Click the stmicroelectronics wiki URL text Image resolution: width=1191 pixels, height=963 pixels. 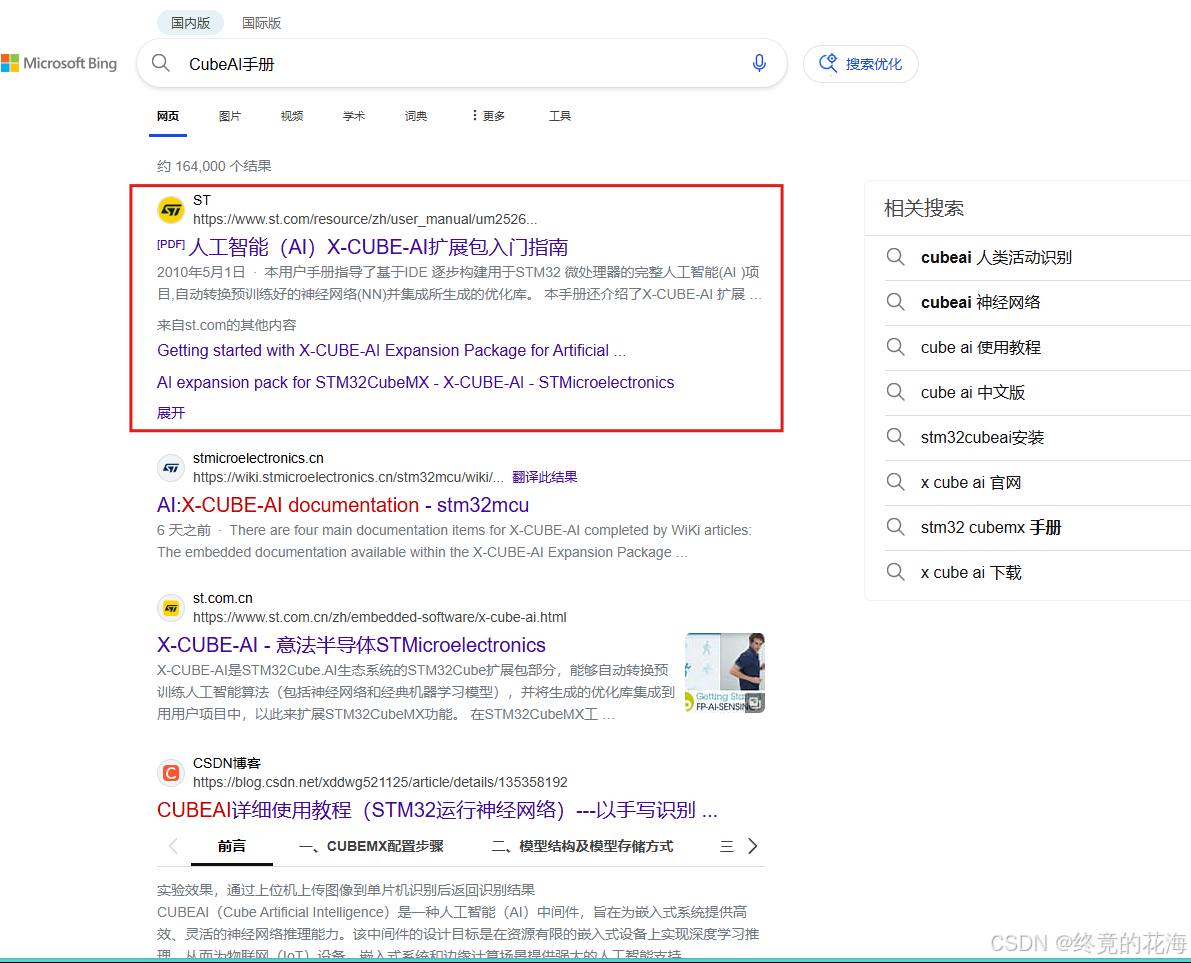[348, 477]
